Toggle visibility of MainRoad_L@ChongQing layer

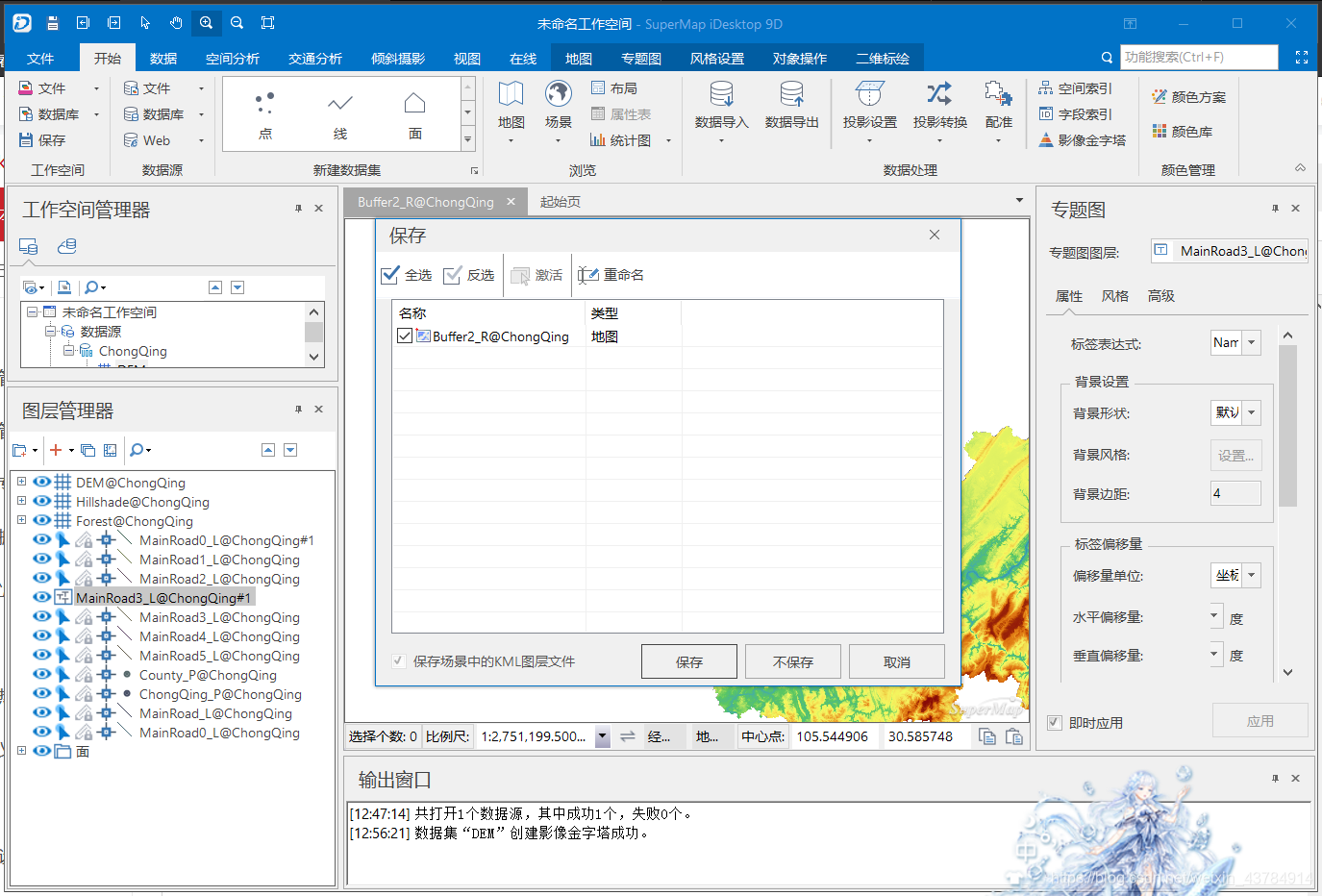[x=42, y=712]
